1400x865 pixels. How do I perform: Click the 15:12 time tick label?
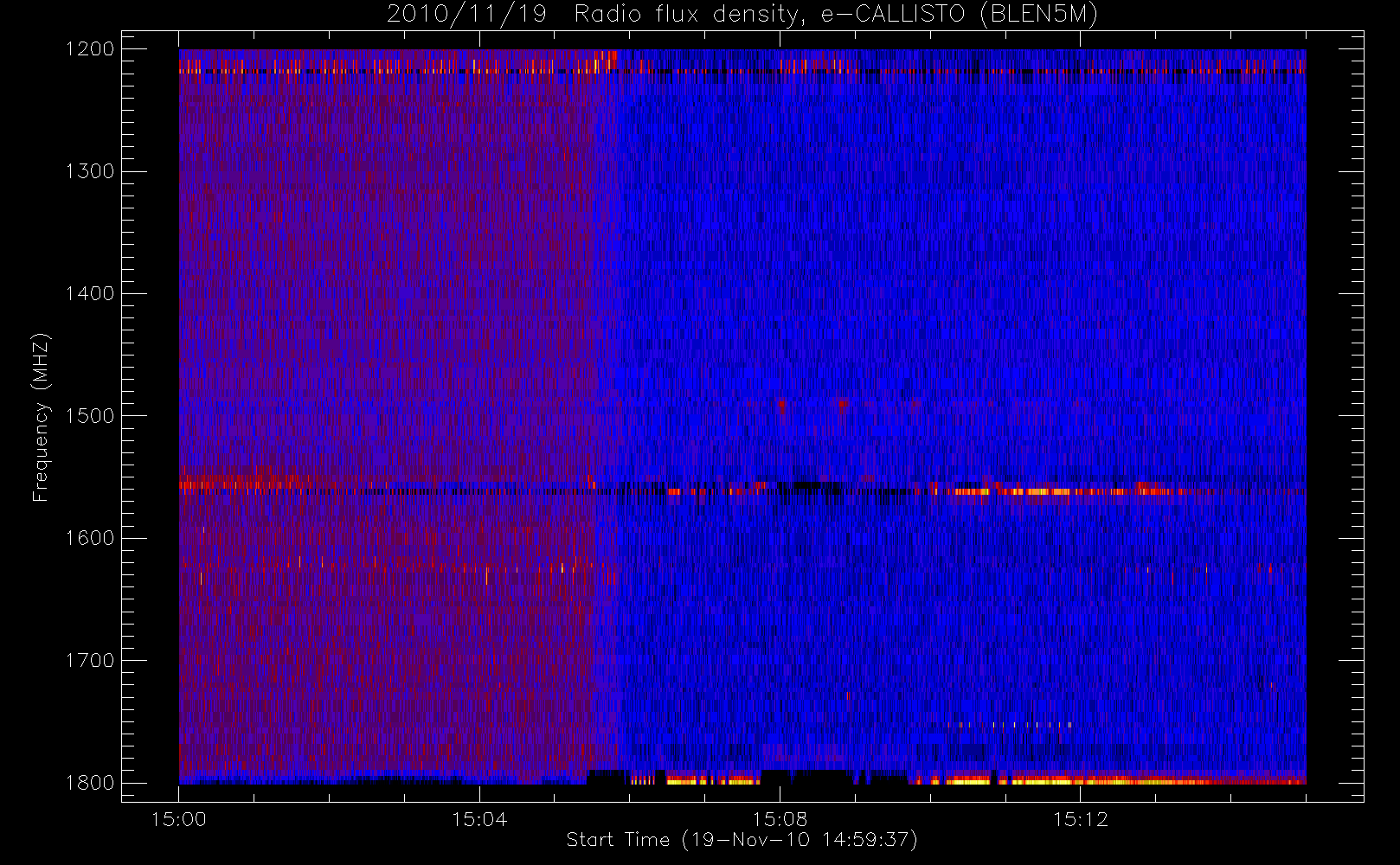(1080, 819)
